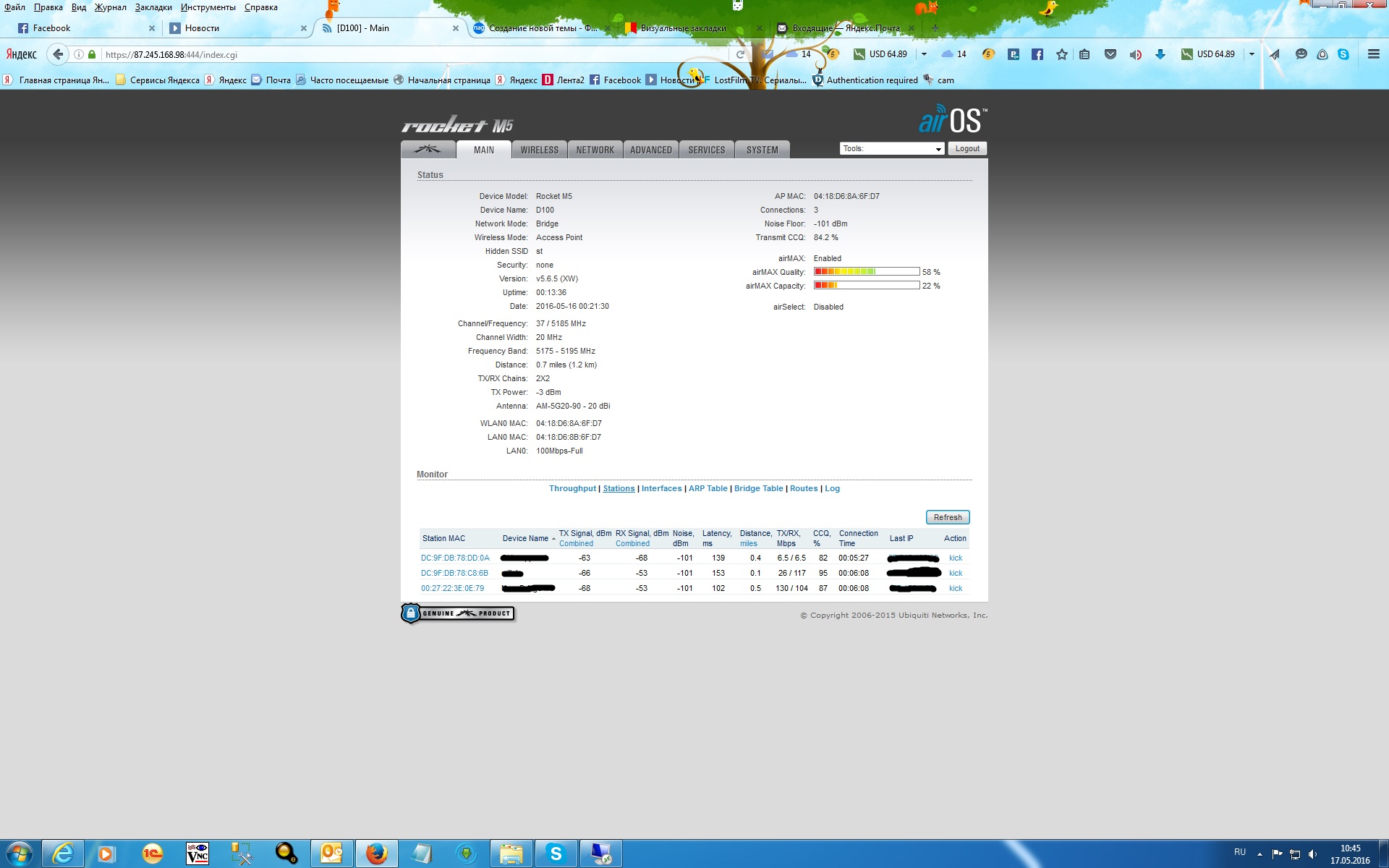Viewport: 1389px width, 868px height.
Task: Open the Pocket toolbar icon
Action: pos(1110,54)
